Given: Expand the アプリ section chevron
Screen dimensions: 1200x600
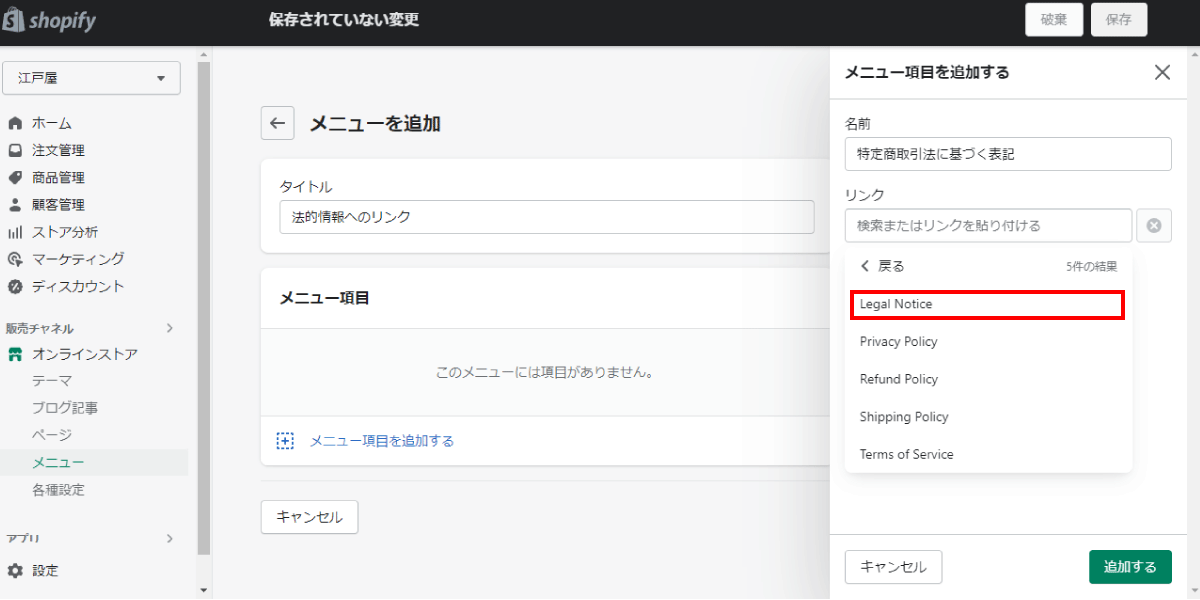Looking at the screenshot, I should point(169,538).
